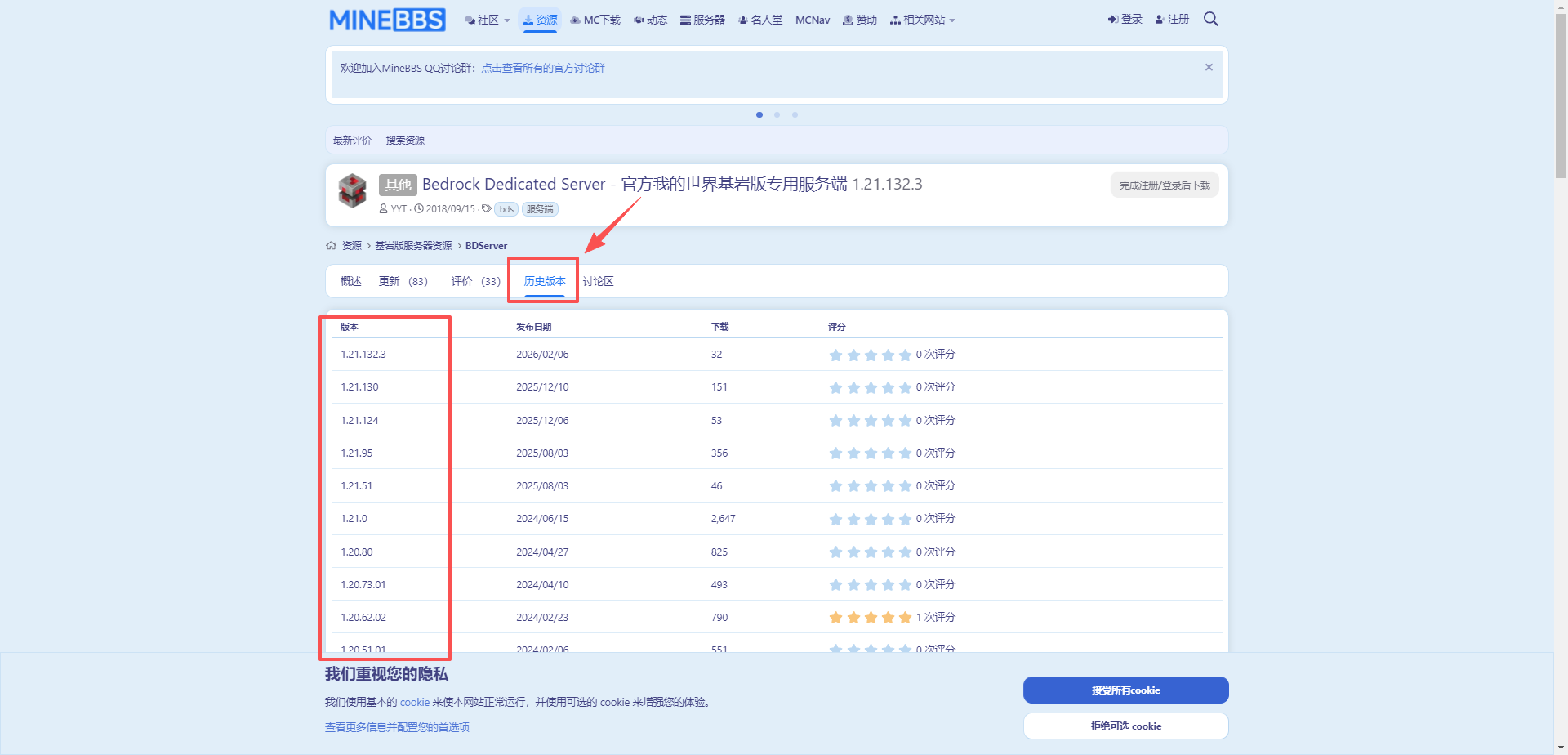Image resolution: width=1568 pixels, height=755 pixels.
Task: Select the second carousel dot indicator
Action: 777,115
